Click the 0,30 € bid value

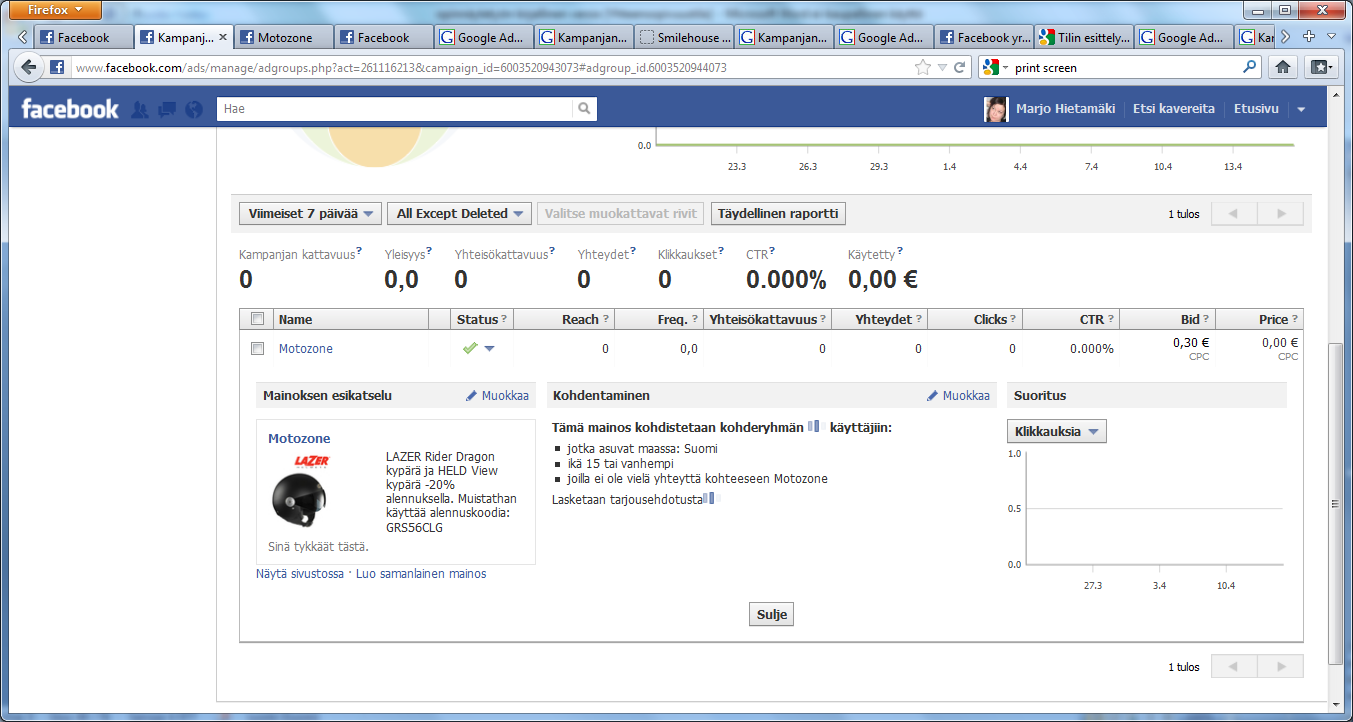click(1191, 342)
